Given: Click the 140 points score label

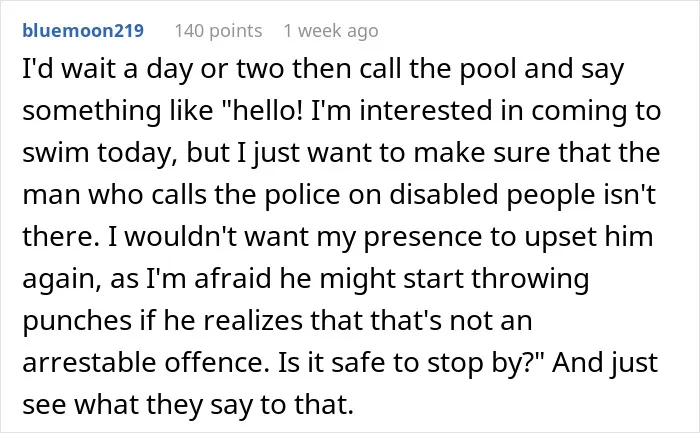Looking at the screenshot, I should click(x=218, y=31).
